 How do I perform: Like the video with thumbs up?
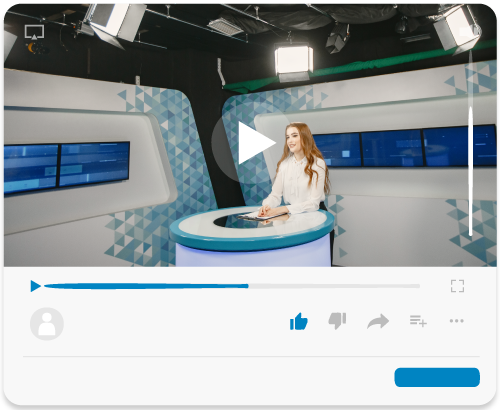[x=299, y=321]
